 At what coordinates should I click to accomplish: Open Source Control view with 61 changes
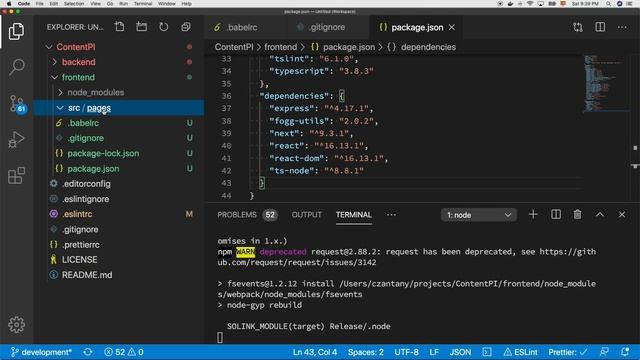pos(16,104)
